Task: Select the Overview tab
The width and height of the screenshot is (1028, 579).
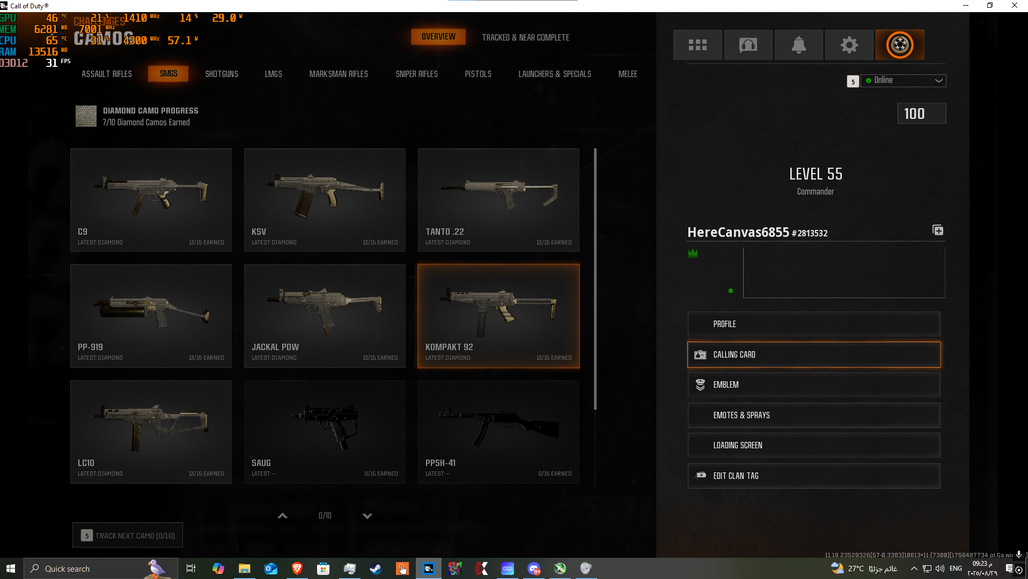Action: 439,37
